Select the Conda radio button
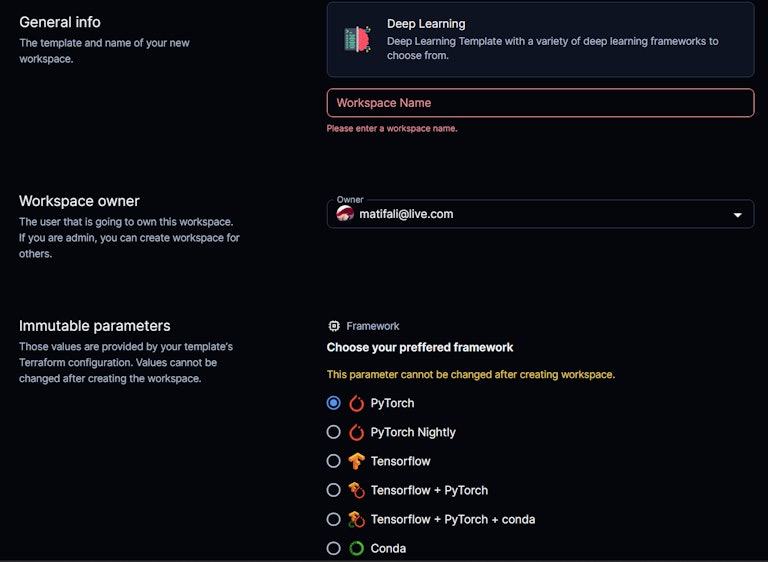768x562 pixels. tap(334, 549)
